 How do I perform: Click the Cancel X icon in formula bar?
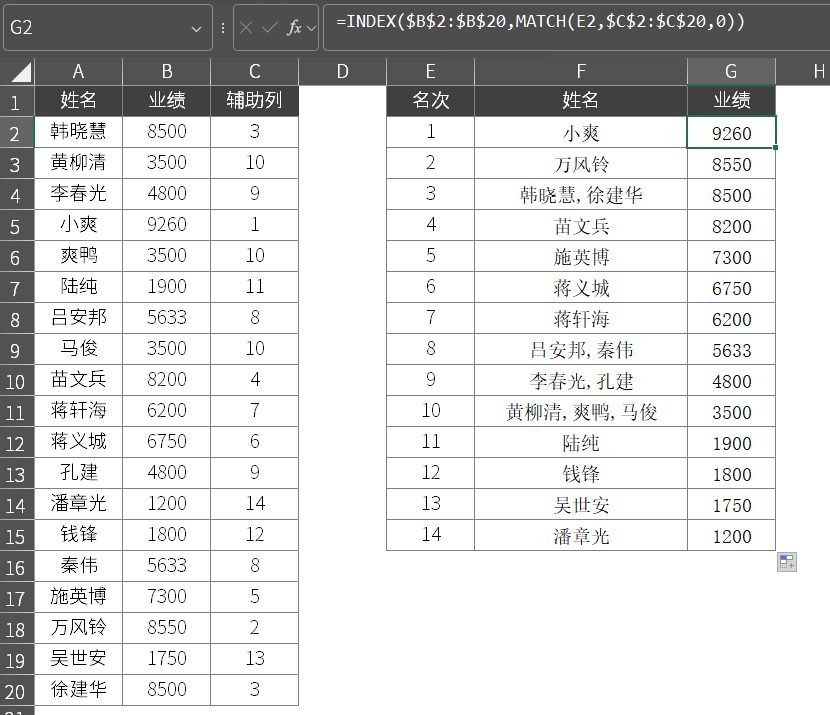(x=246, y=27)
